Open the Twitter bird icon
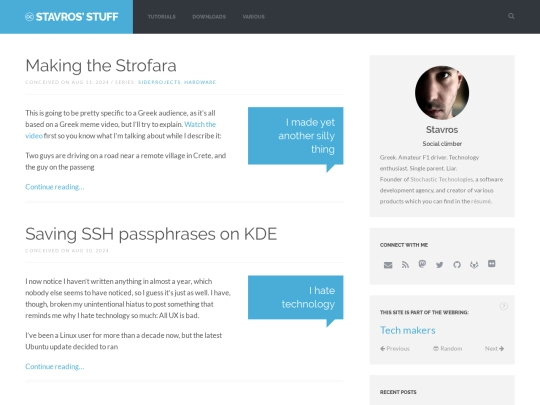The width and height of the screenshot is (540, 405). point(439,265)
